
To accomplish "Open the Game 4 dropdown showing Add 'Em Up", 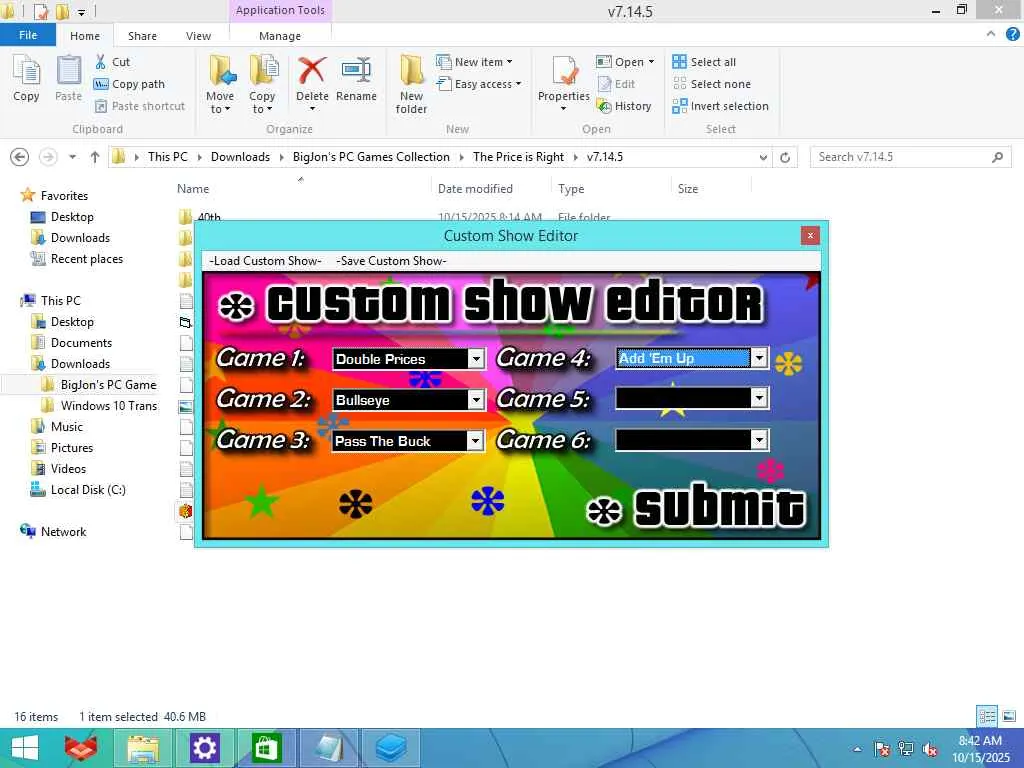I will pos(759,358).
